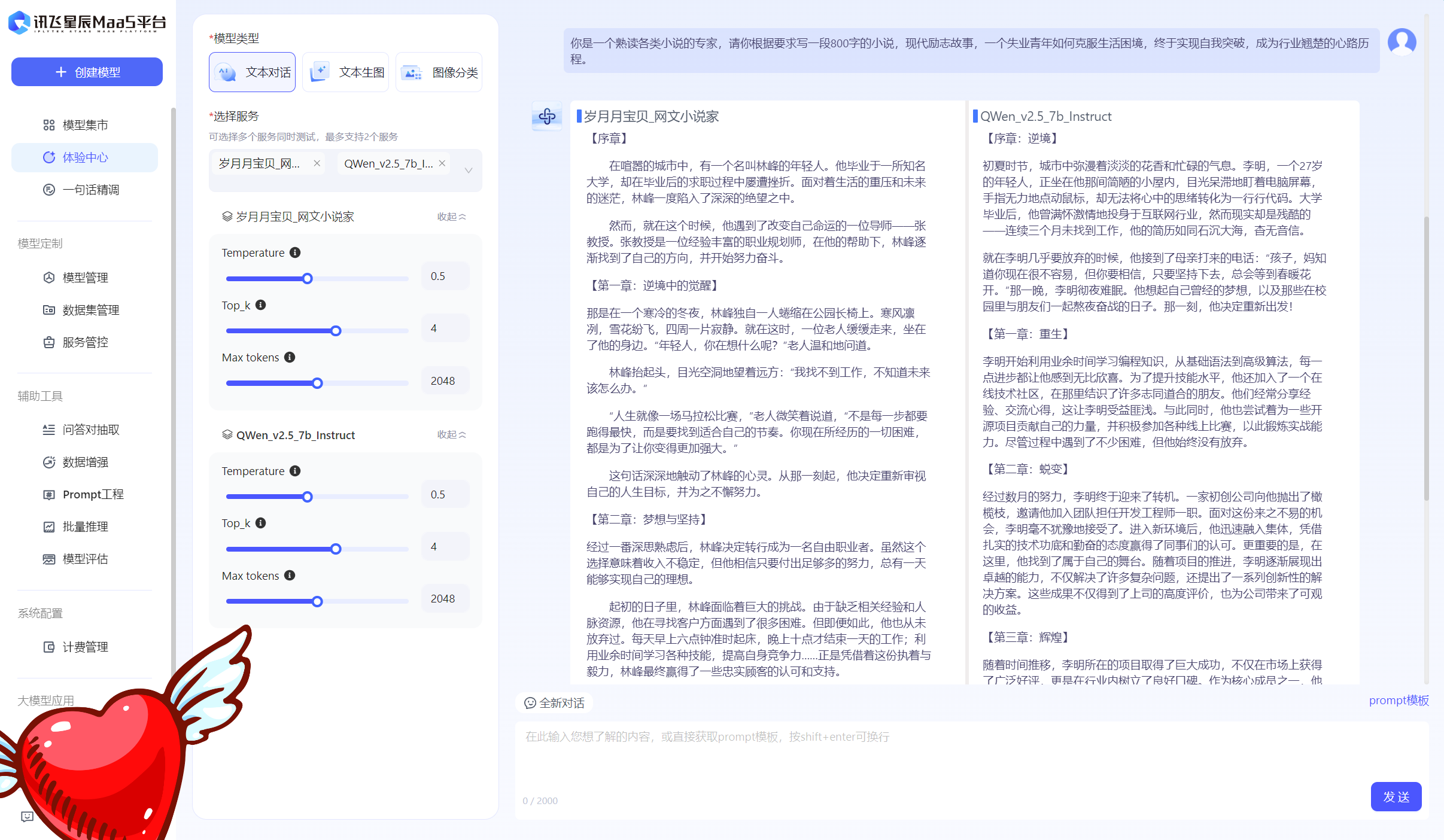1444x840 pixels.
Task: Collapse 岁月月宝贝_网文小说家 settings with 收起
Action: [x=451, y=217]
